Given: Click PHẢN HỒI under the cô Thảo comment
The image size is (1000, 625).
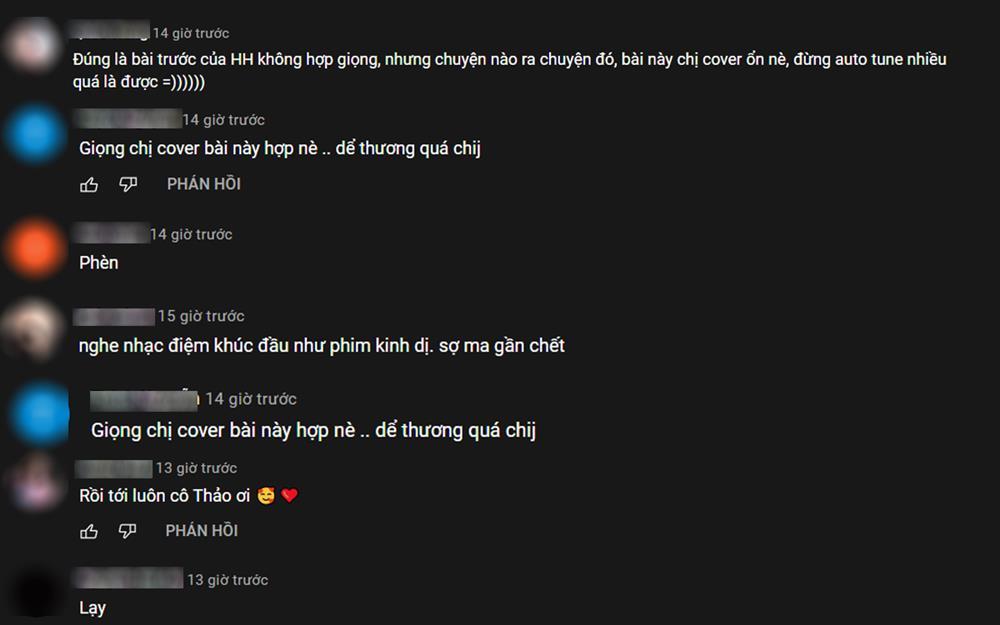Looking at the screenshot, I should point(202,531).
